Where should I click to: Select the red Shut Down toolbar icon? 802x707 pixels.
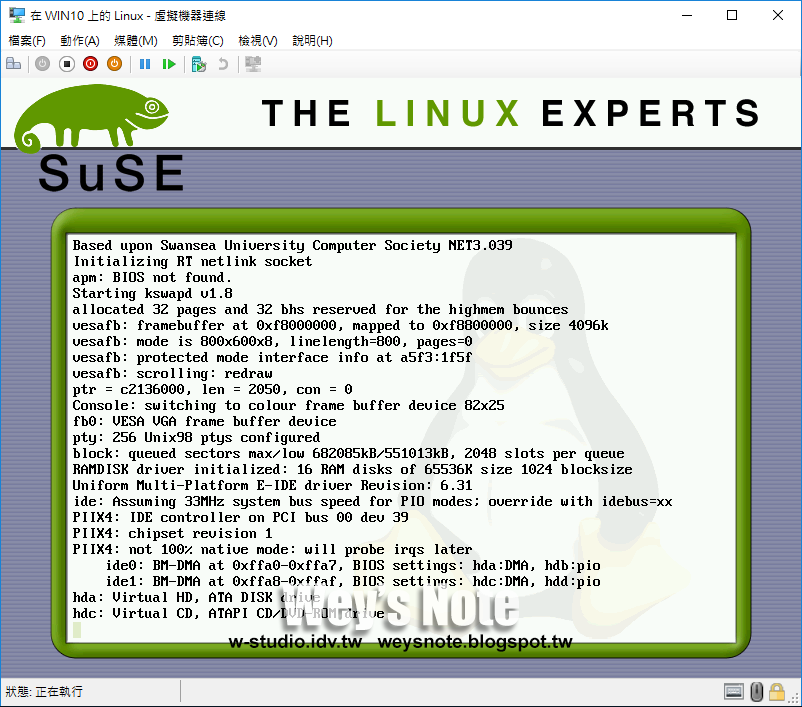point(90,63)
